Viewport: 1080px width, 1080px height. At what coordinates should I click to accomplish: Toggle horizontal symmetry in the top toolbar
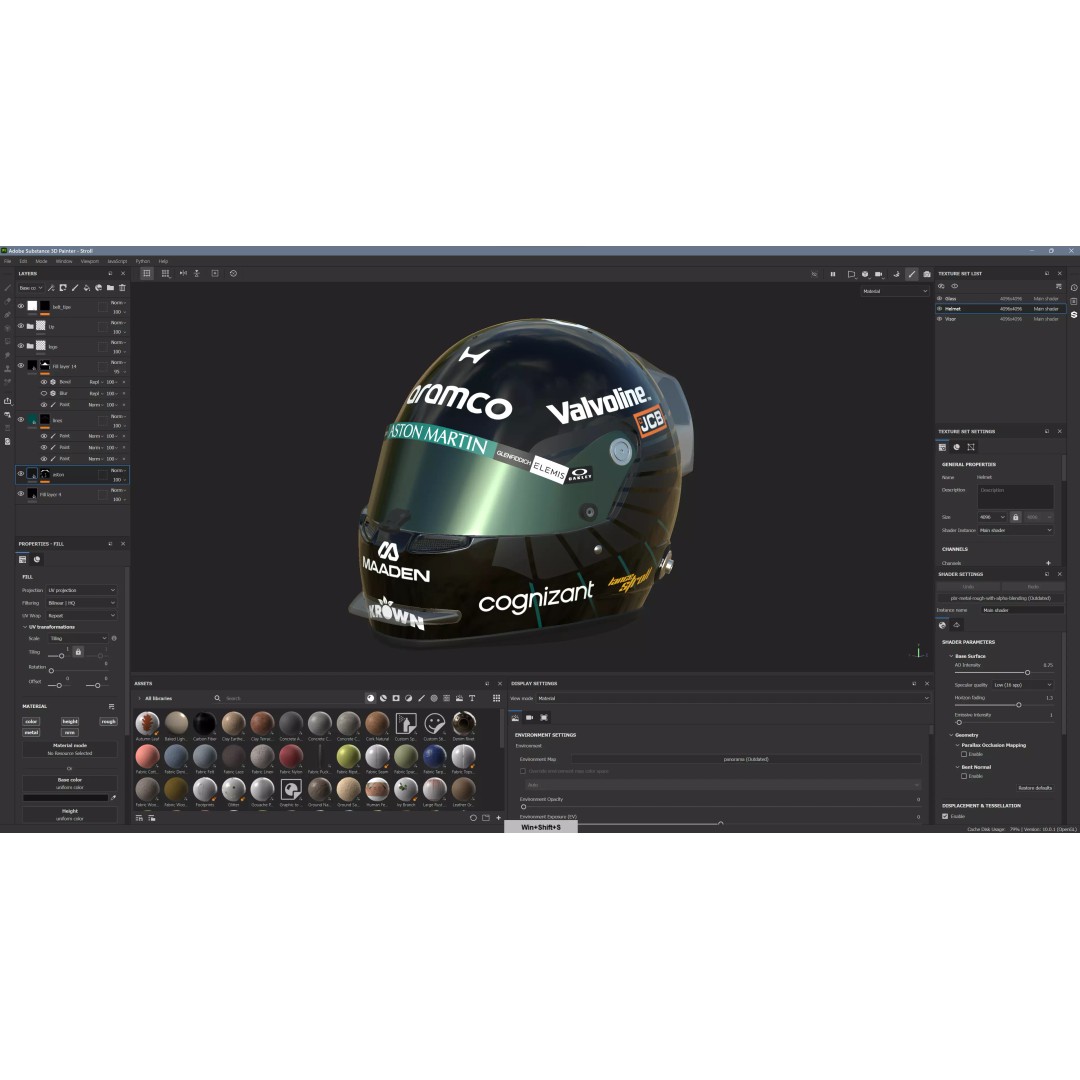(x=183, y=273)
